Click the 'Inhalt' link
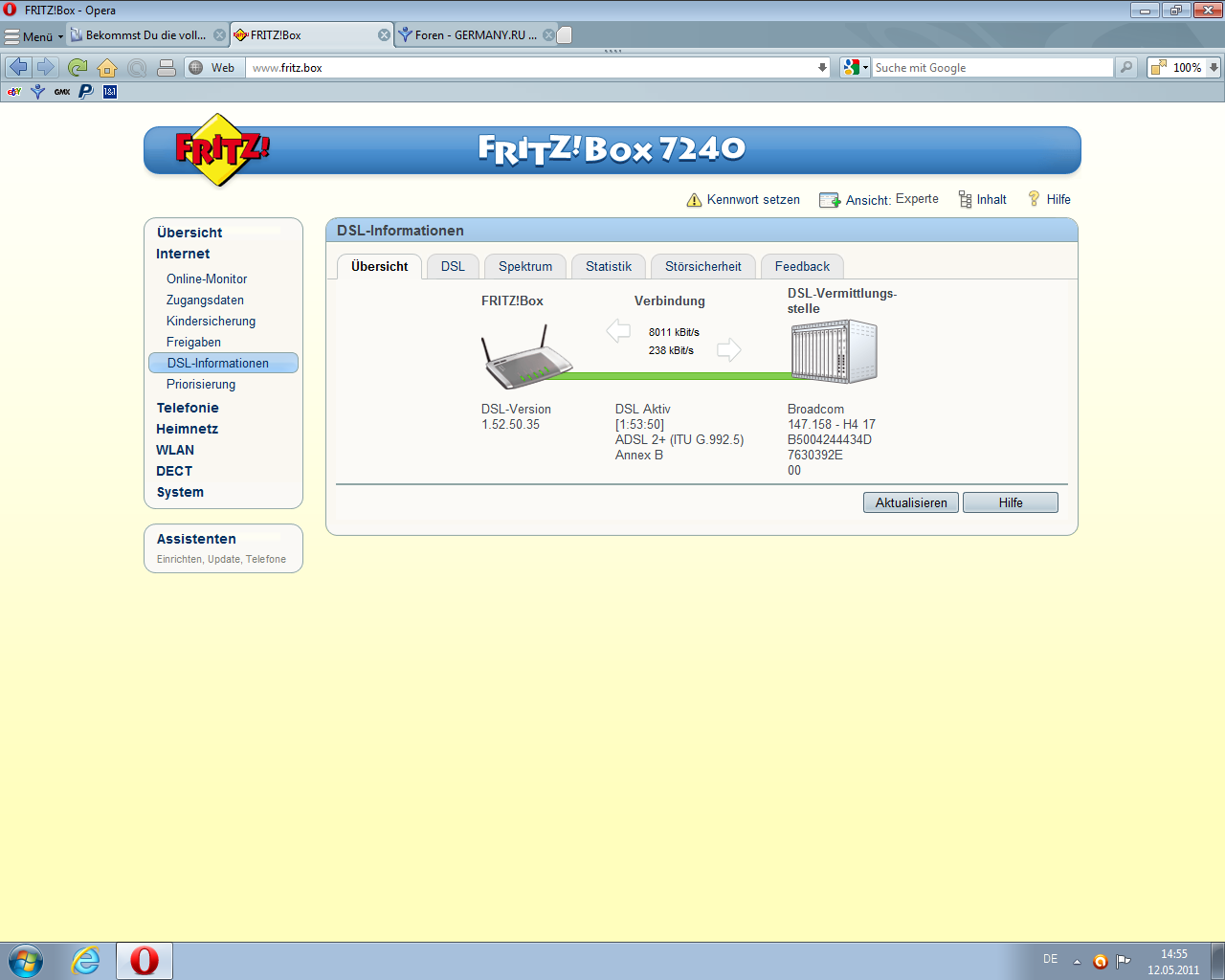The image size is (1225, 980). tap(991, 200)
